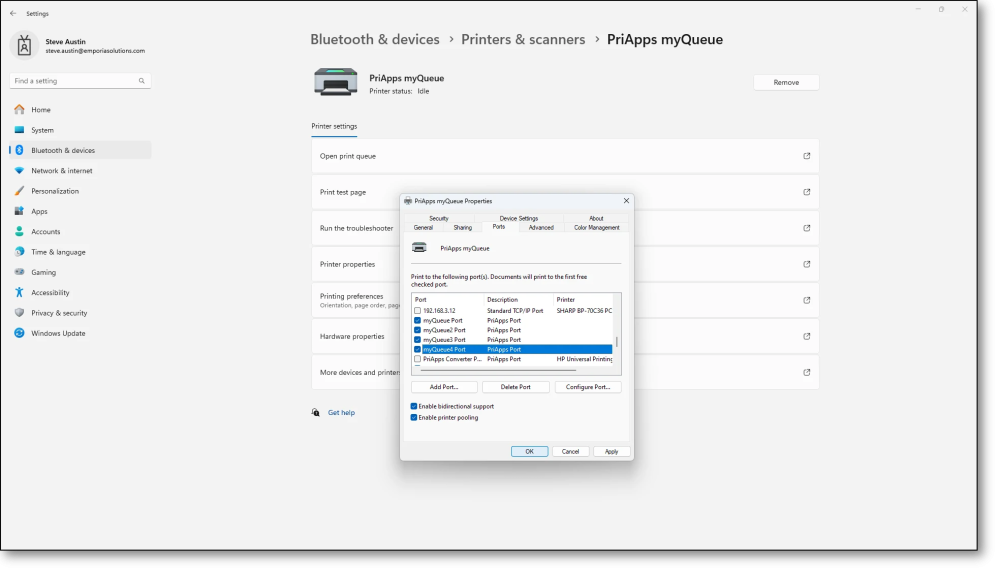Click the Description column header
1000x573 pixels.
pyautogui.click(x=518, y=300)
